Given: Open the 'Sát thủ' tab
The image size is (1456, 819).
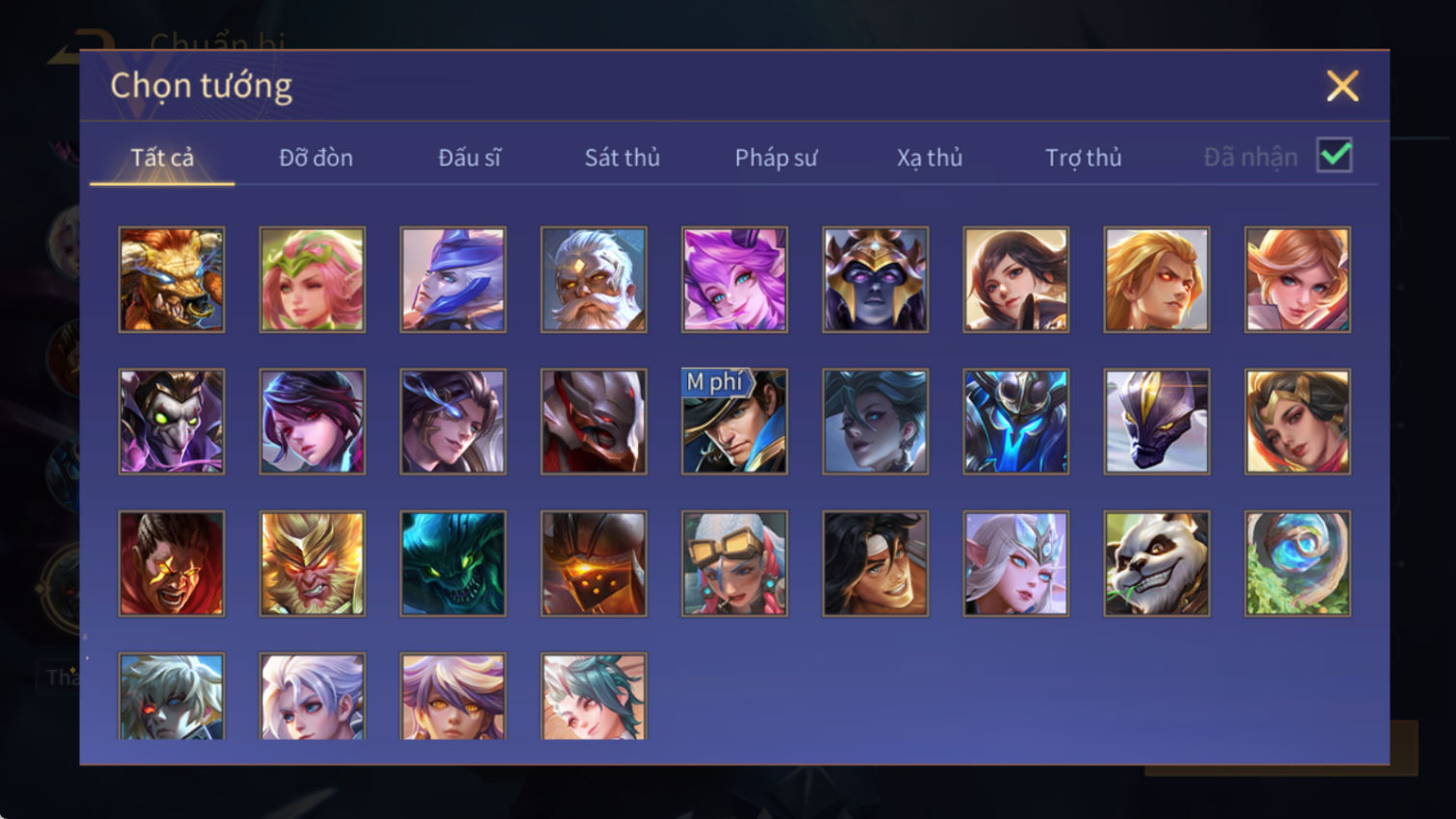Looking at the screenshot, I should pyautogui.click(x=622, y=158).
